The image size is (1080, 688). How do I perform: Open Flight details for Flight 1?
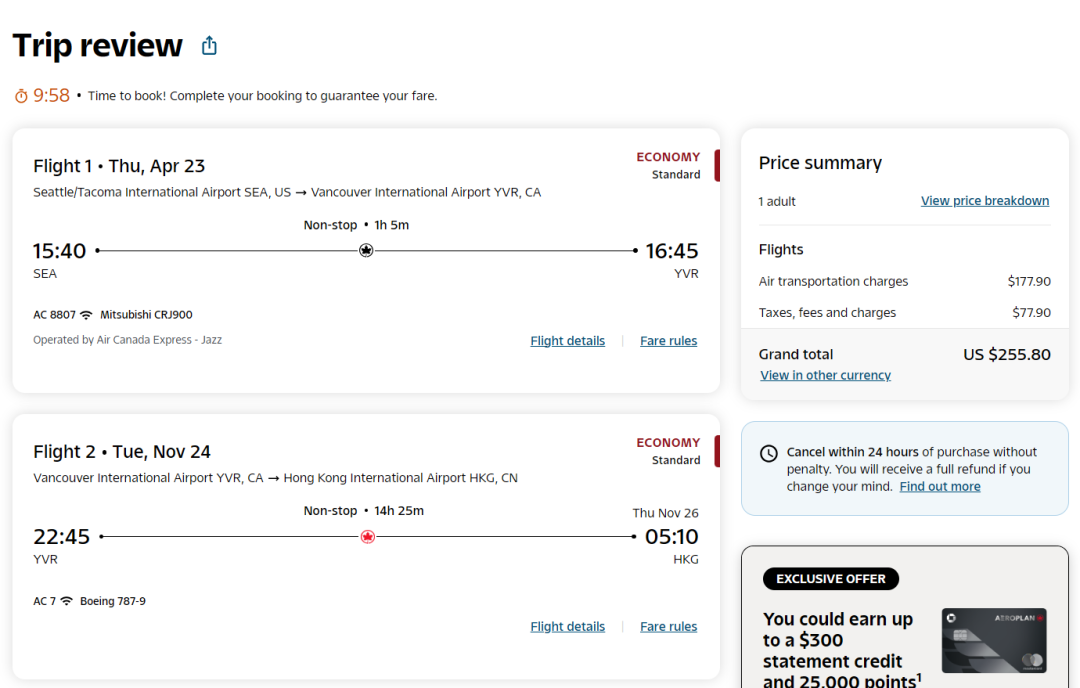[567, 341]
